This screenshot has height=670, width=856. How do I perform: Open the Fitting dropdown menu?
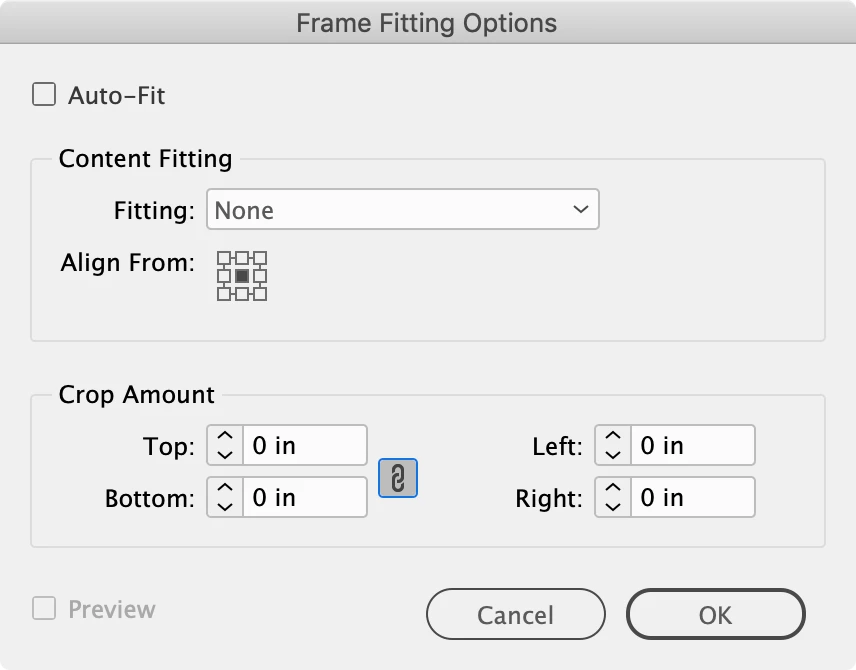tap(402, 210)
